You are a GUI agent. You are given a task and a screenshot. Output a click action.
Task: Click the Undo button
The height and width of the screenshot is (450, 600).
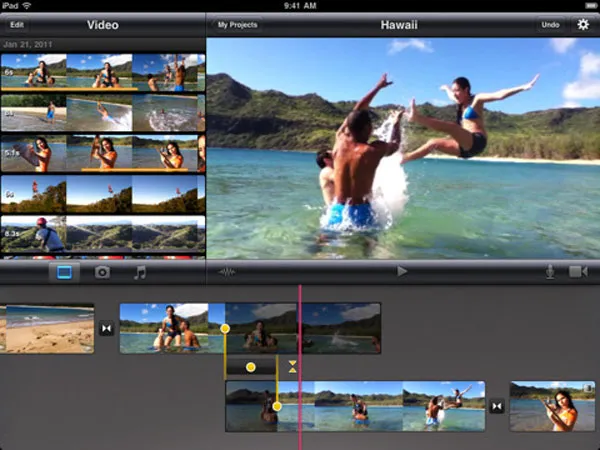[x=550, y=24]
